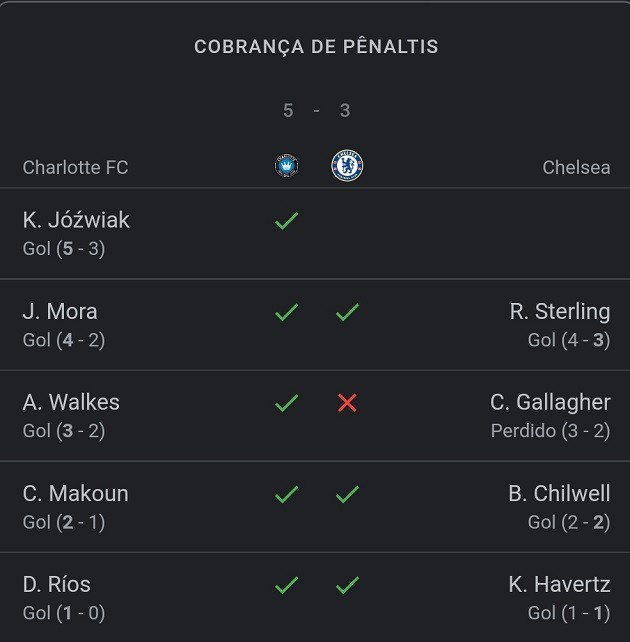
Task: Click K. Havertz's green goal checkmark
Action: click(347, 585)
